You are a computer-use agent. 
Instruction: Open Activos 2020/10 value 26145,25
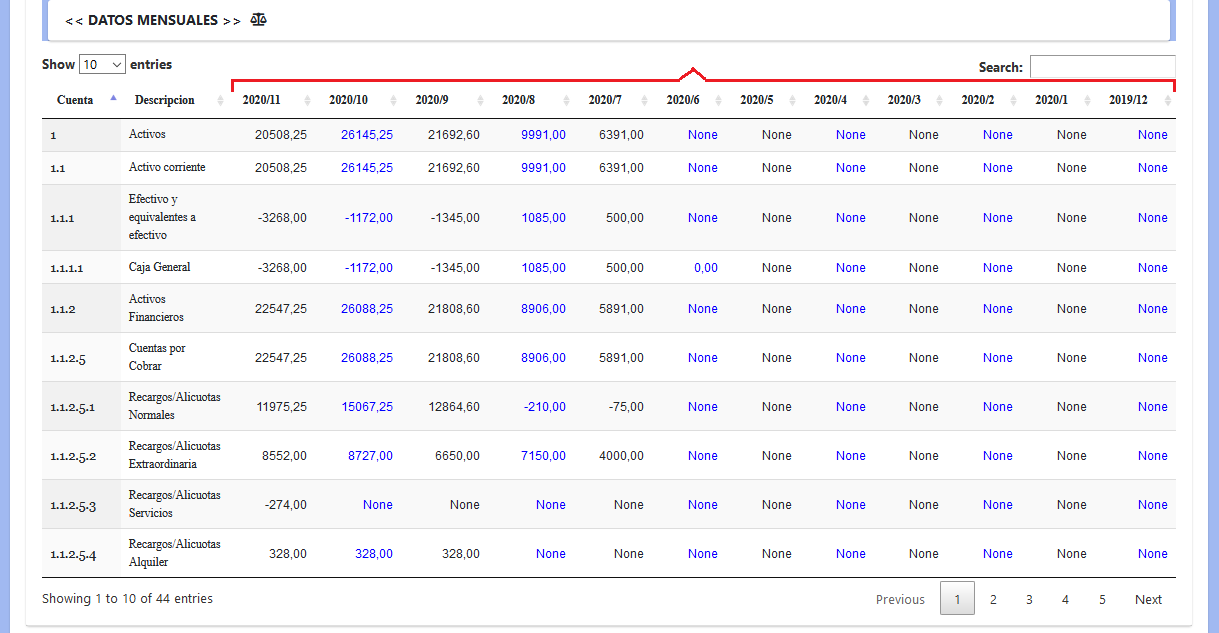[x=367, y=135]
